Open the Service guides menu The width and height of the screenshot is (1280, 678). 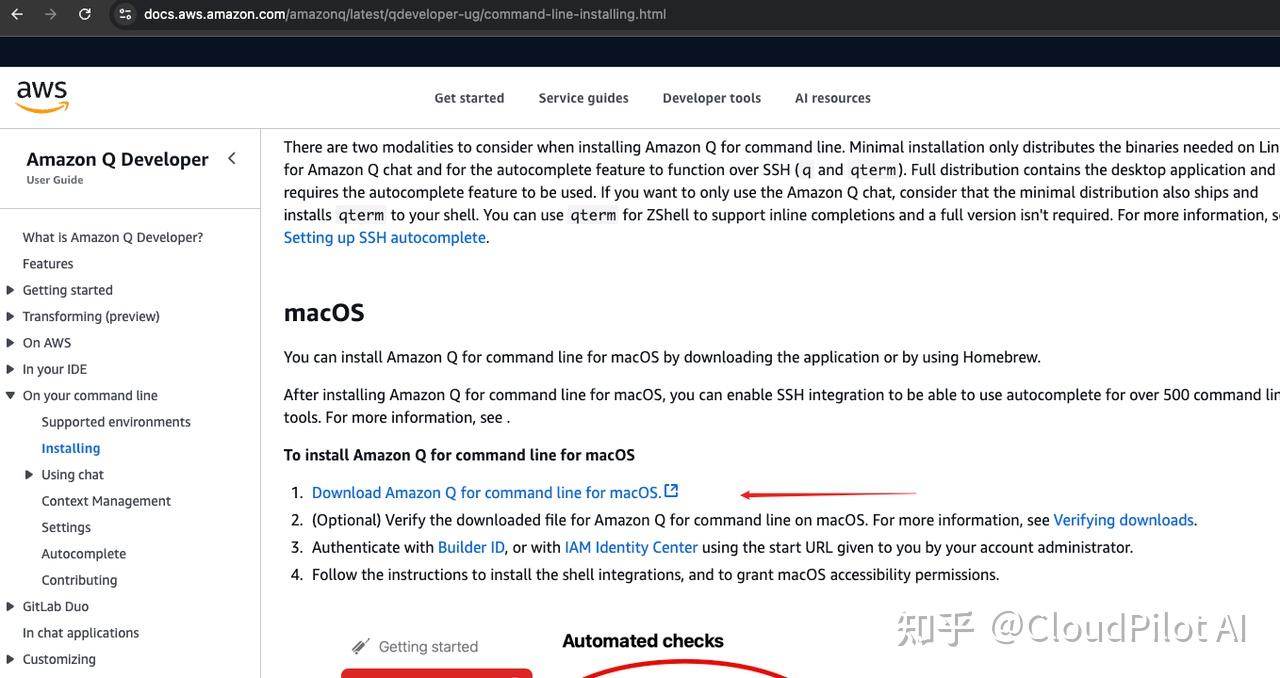pyautogui.click(x=583, y=97)
